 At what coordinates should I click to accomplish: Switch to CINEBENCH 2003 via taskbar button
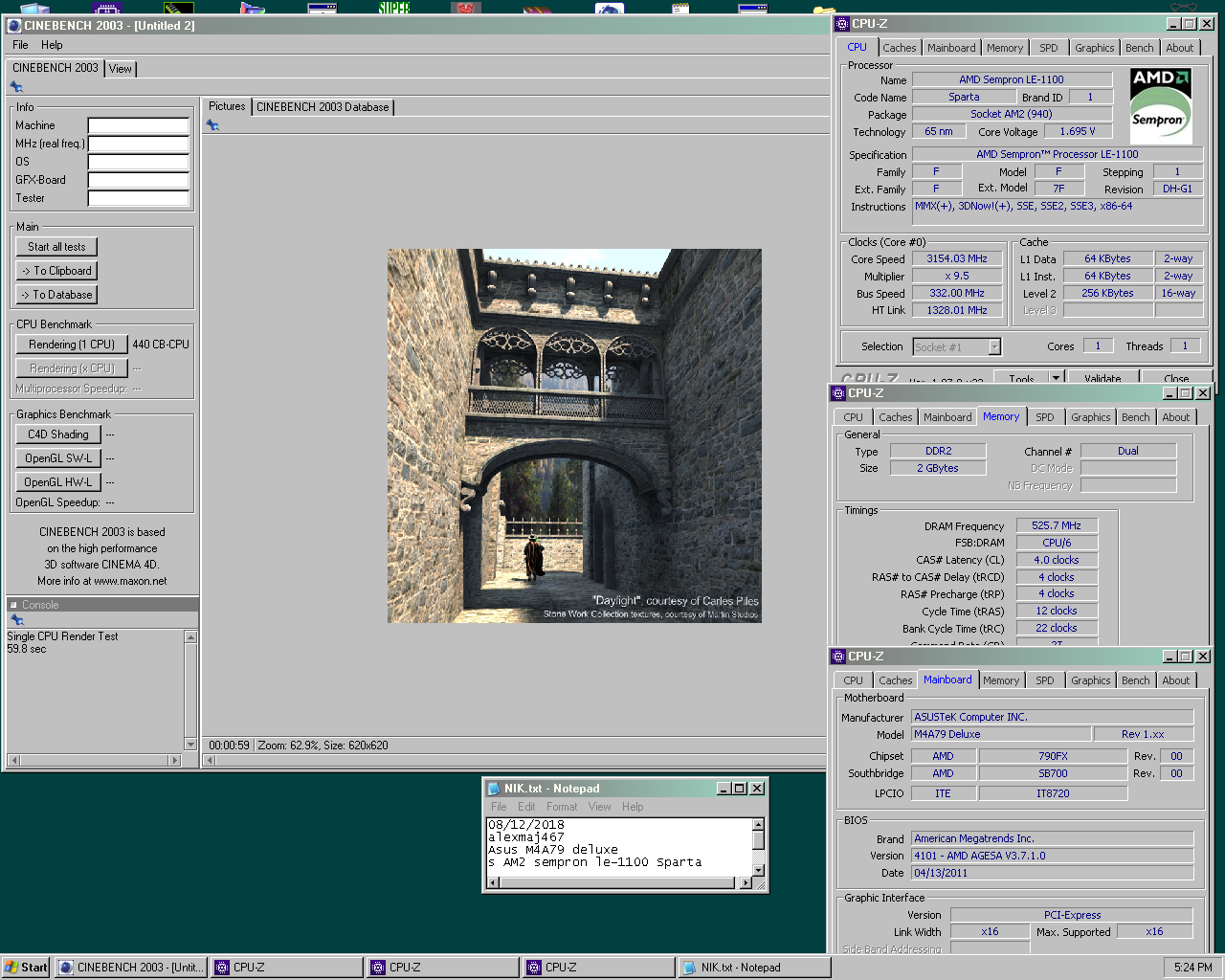point(131,968)
